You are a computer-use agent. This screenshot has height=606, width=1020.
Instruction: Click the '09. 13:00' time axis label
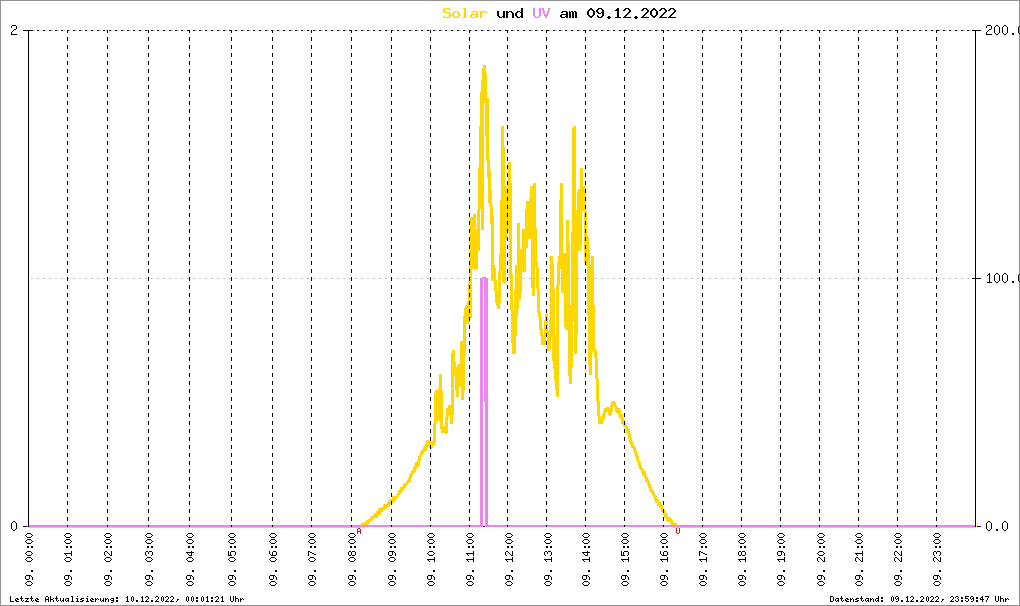[547, 559]
